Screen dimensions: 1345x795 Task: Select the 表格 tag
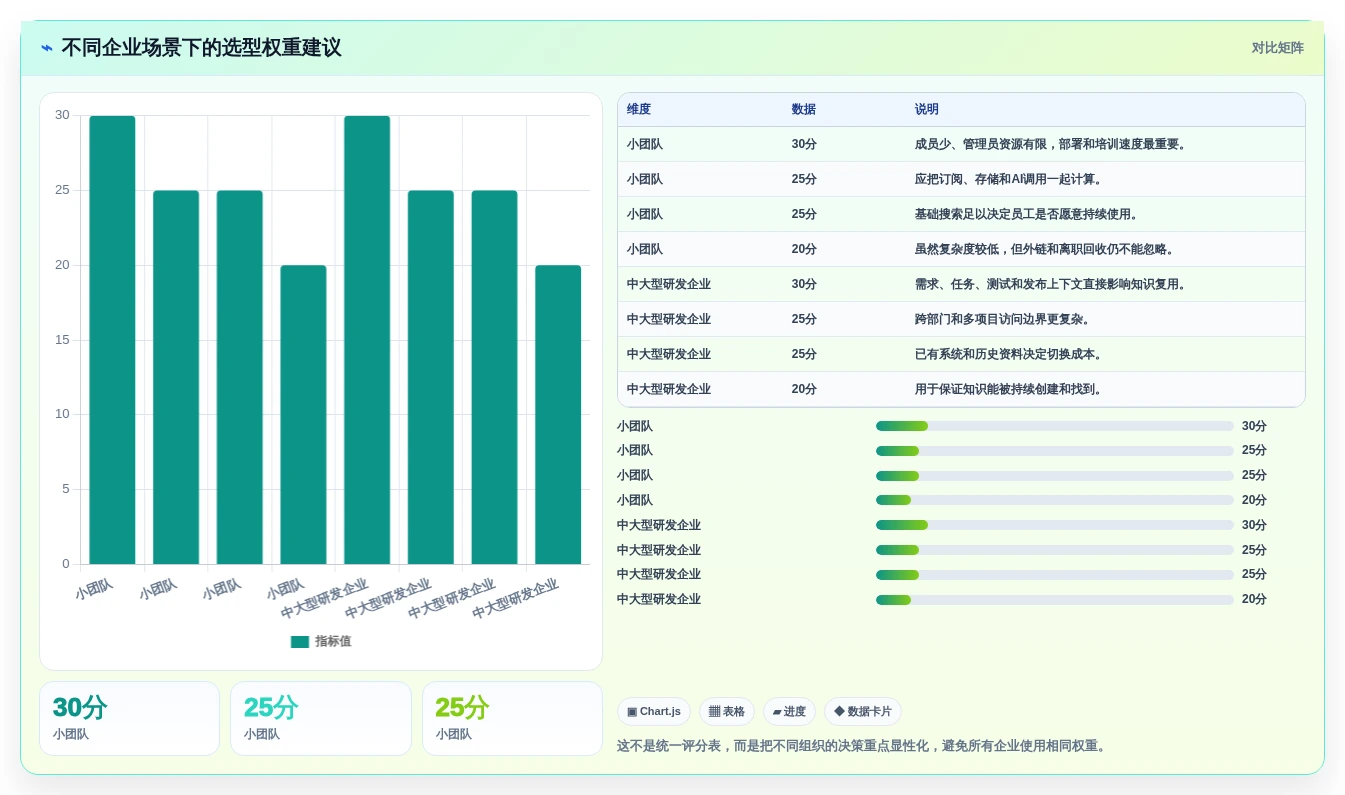(727, 712)
